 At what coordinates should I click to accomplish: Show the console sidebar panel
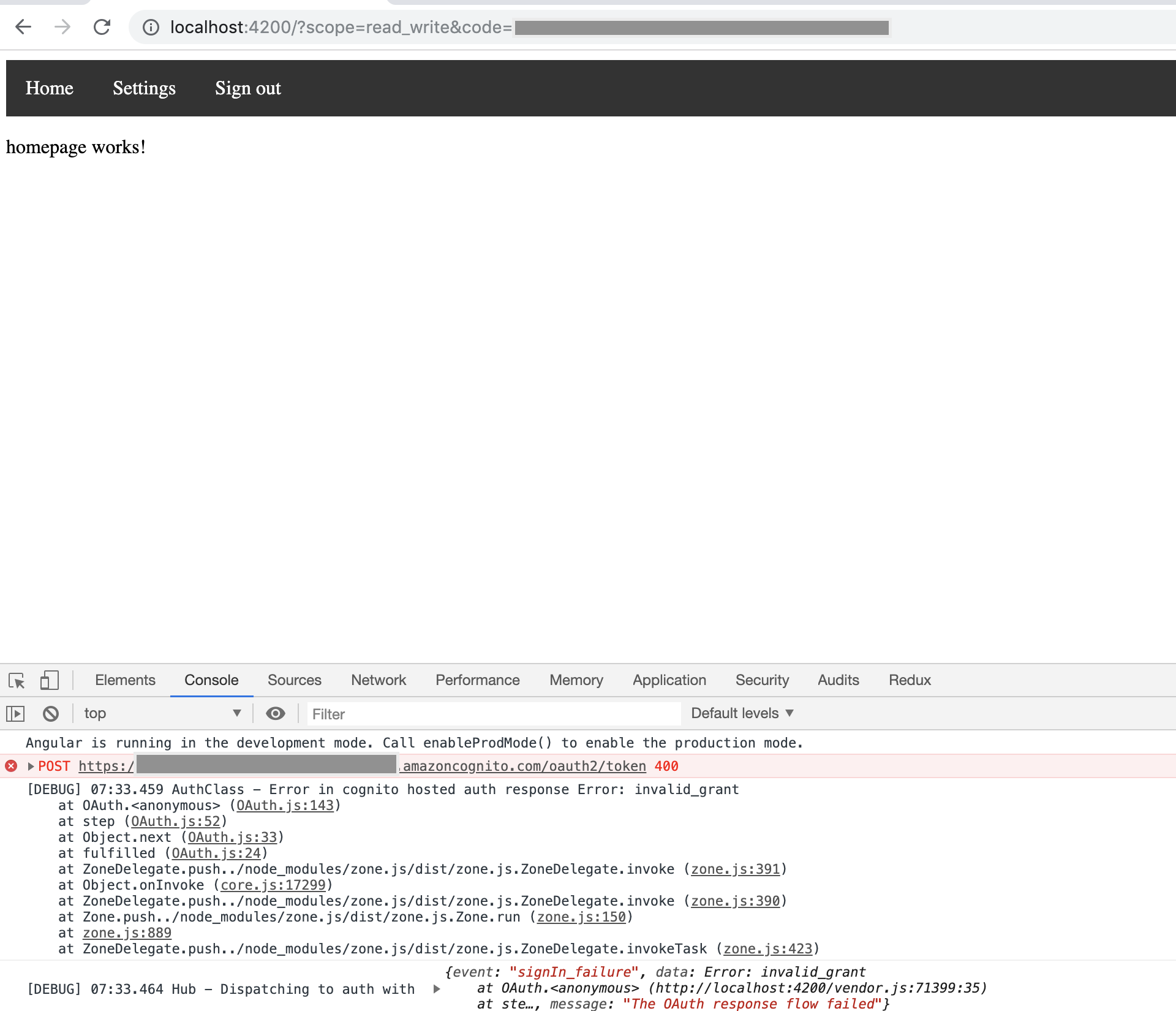point(15,713)
